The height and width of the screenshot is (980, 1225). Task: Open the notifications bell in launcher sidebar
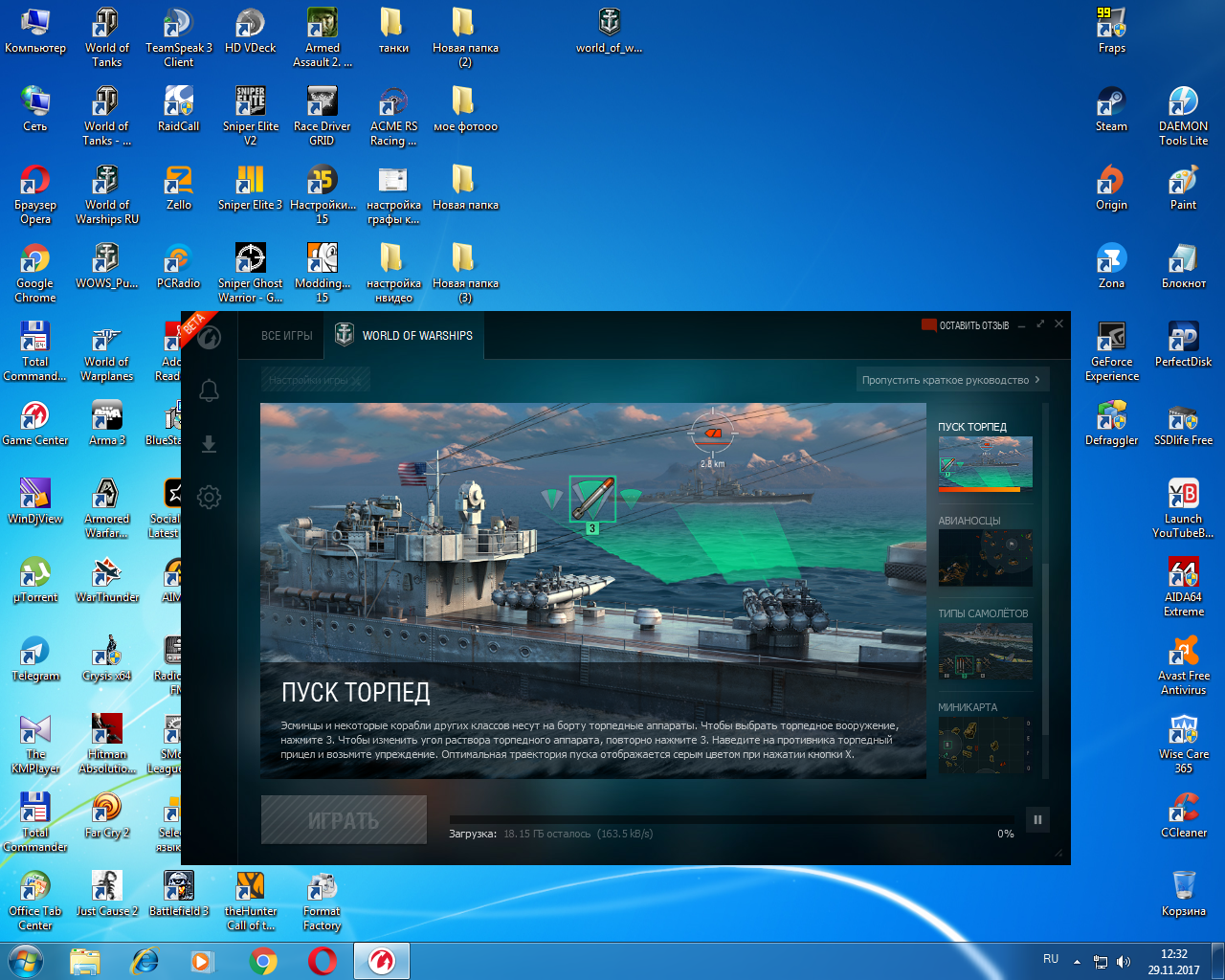(209, 390)
